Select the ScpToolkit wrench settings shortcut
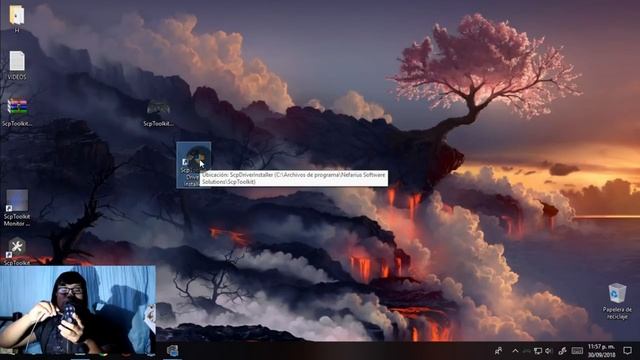640x360 pixels. tap(17, 251)
